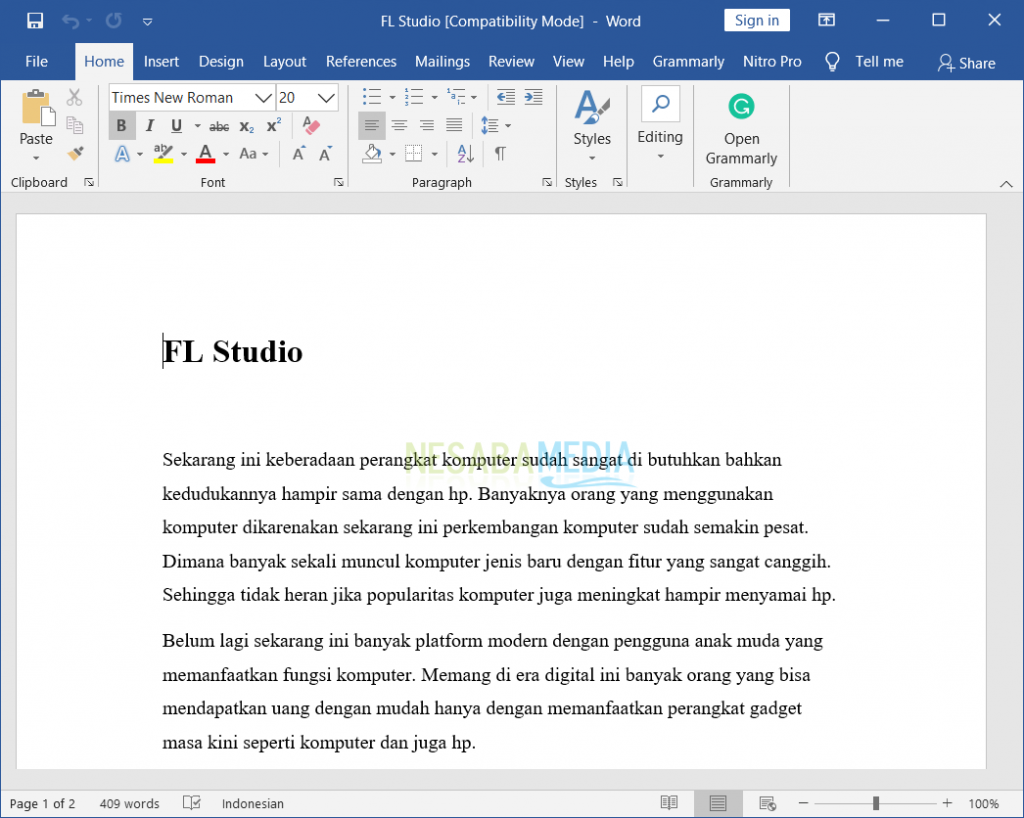Open the Editing group menu

pos(660,124)
